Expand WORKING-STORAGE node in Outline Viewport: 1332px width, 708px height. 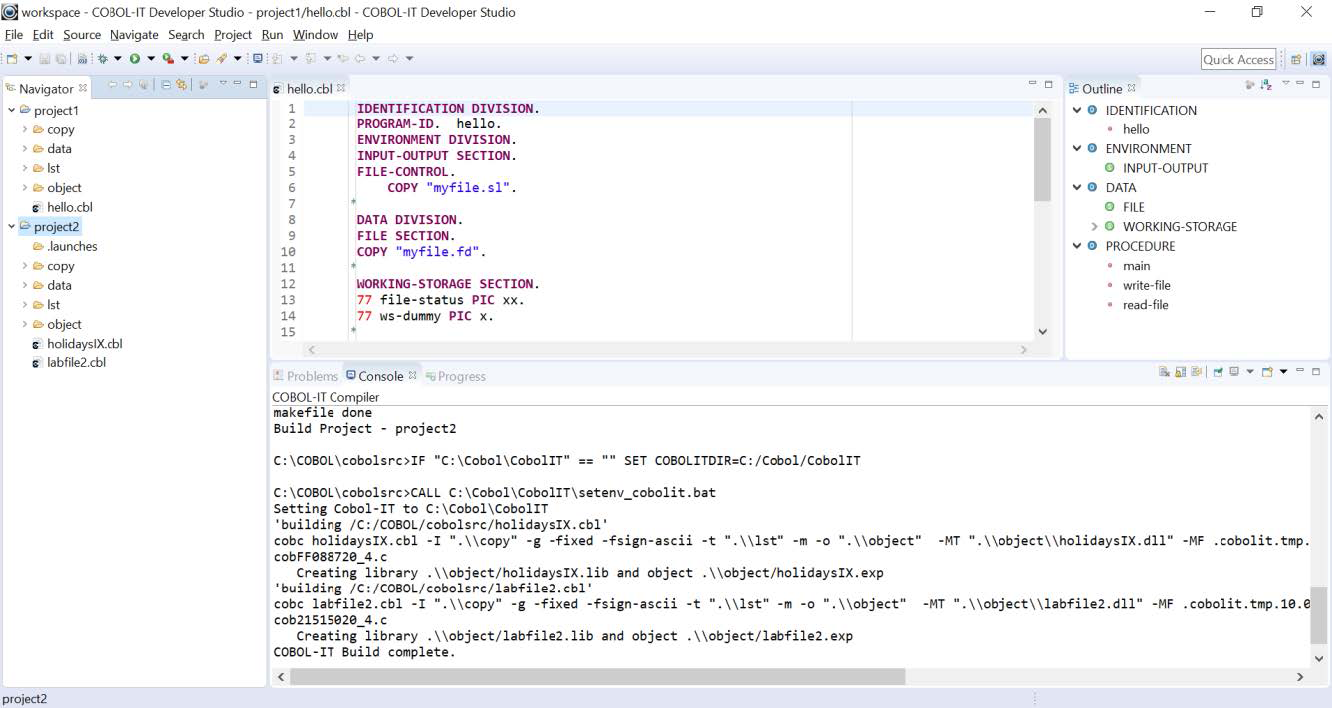click(x=1094, y=226)
